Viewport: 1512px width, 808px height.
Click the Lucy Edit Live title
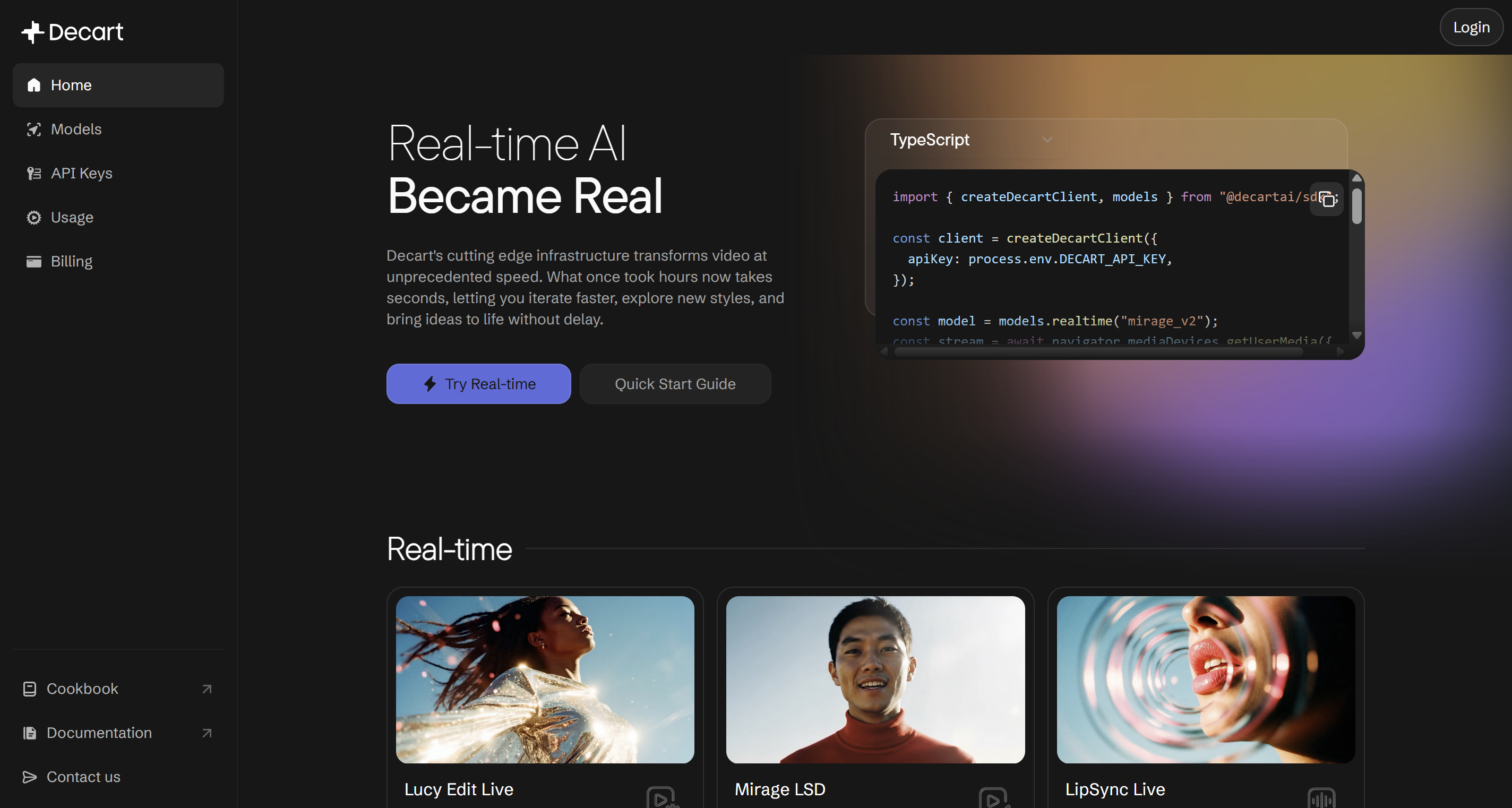pyautogui.click(x=458, y=789)
